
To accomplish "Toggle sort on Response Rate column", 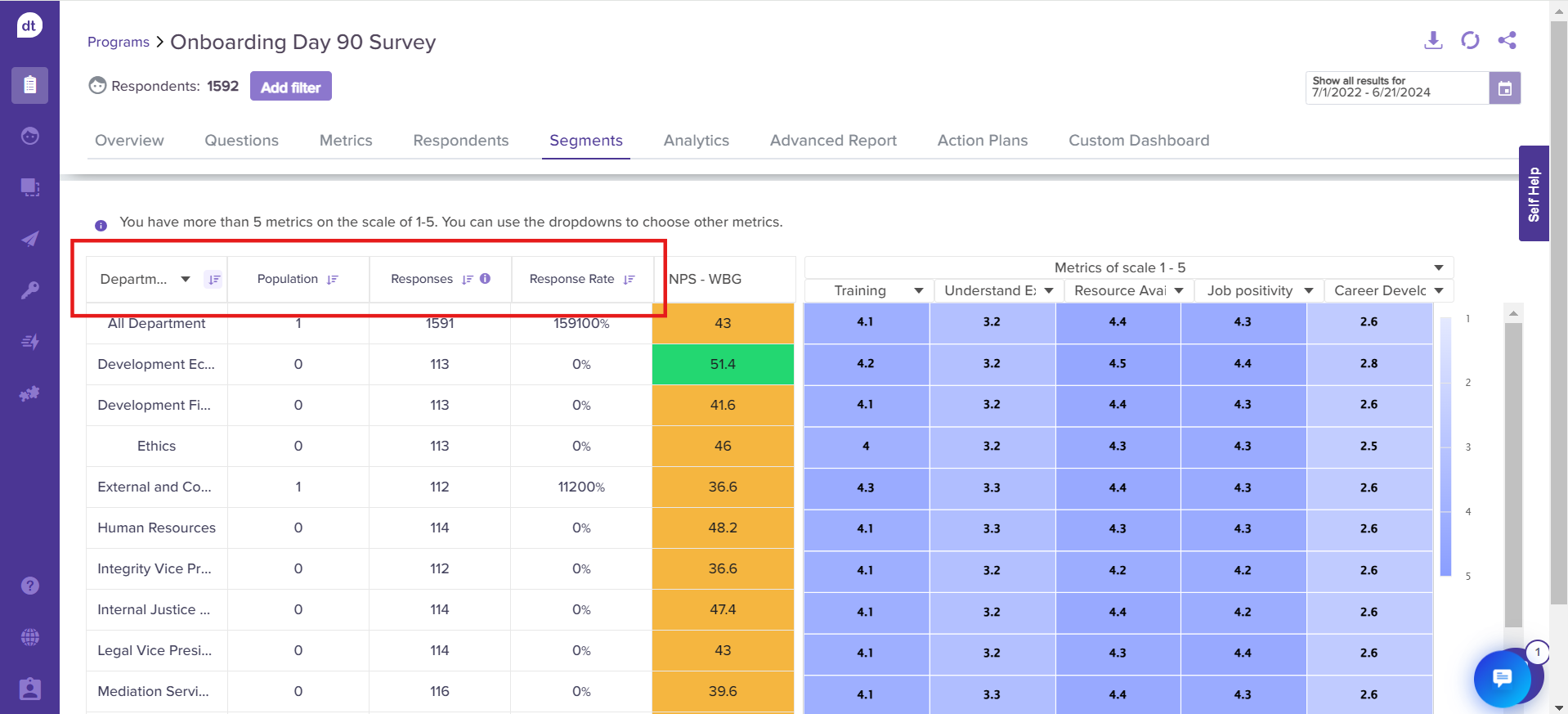I will (x=629, y=280).
